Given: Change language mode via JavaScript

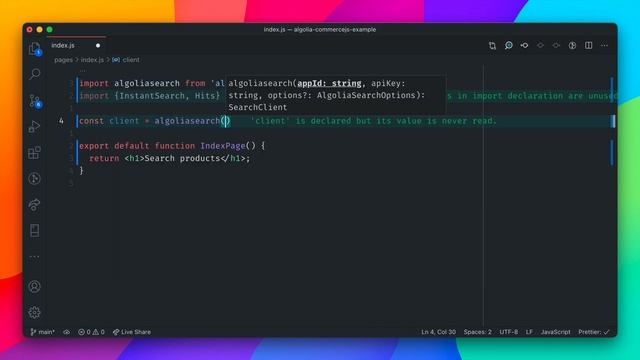Looking at the screenshot, I should coord(556,332).
